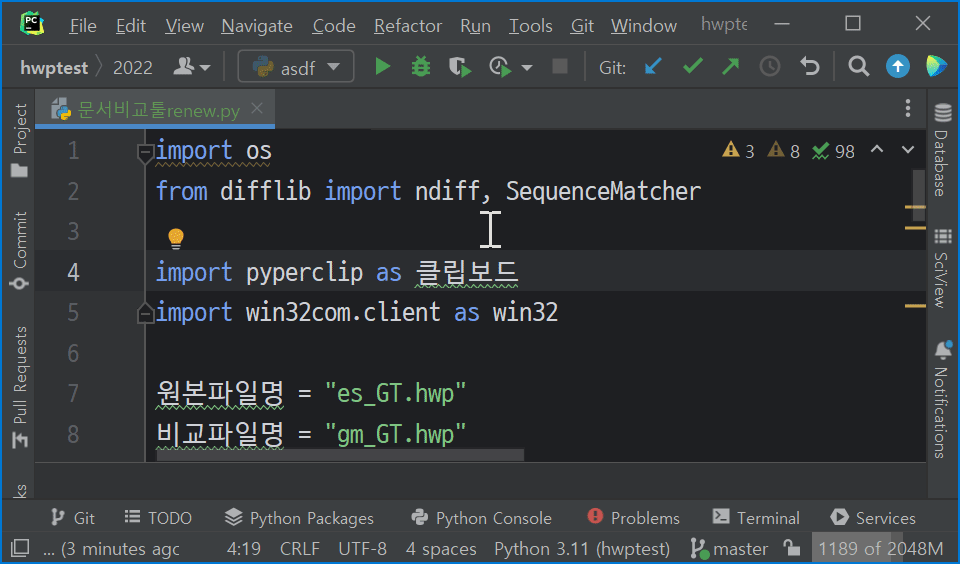The width and height of the screenshot is (960, 564).
Task: Open the Pull Requests tool window
Action: point(20,387)
